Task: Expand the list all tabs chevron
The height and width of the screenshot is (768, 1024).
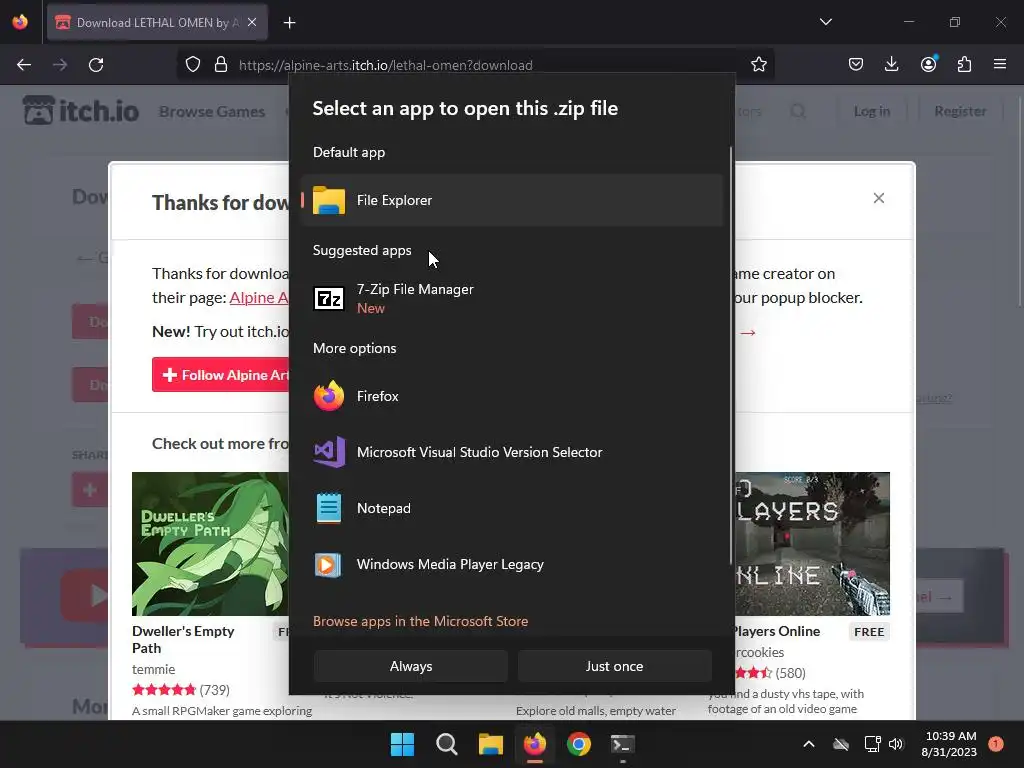Action: (x=825, y=22)
